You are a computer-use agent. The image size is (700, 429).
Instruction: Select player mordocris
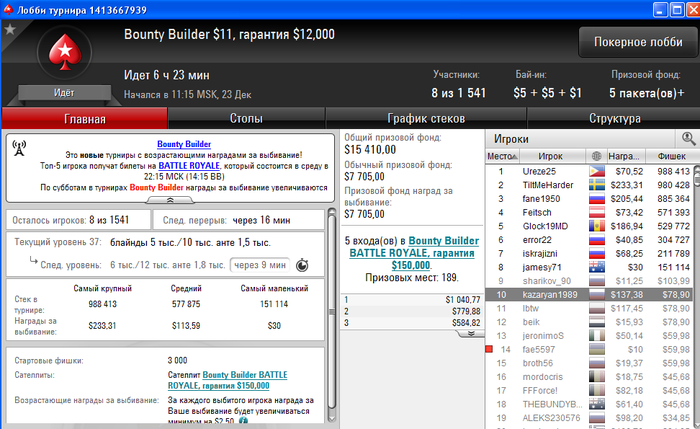(x=589, y=377)
